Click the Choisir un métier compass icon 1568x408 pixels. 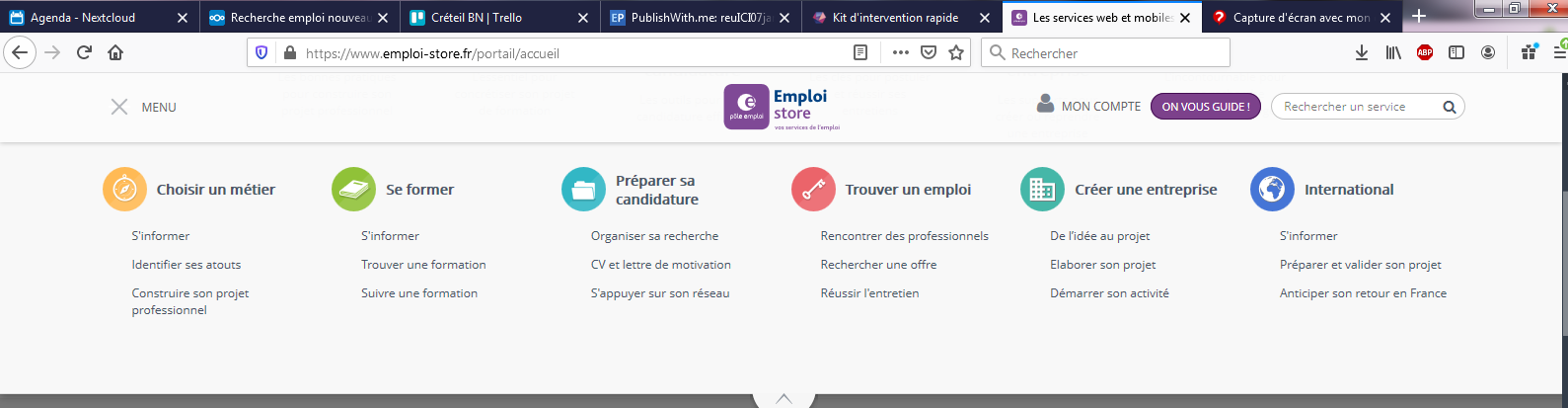124,190
